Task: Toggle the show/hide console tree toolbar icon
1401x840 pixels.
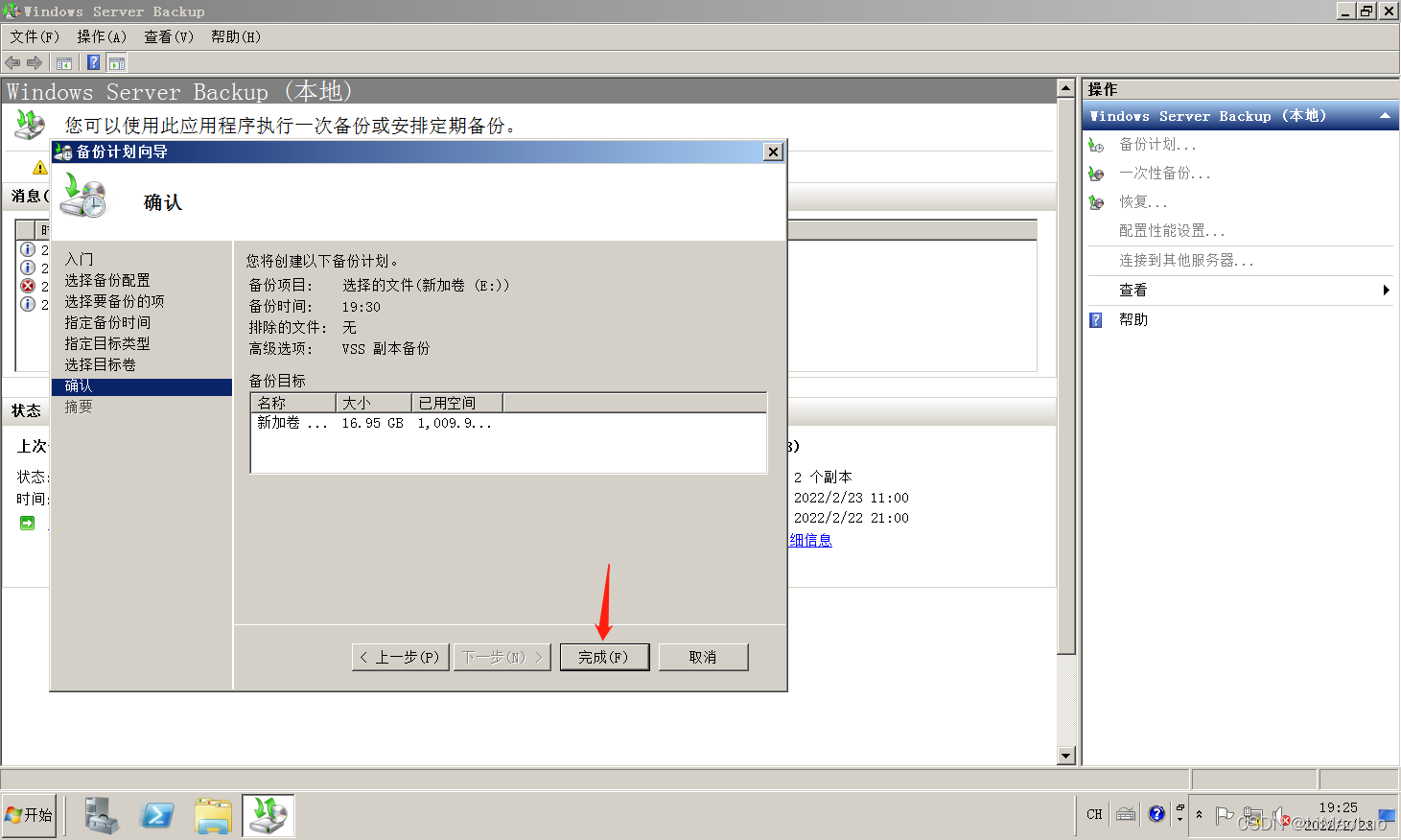Action: (64, 63)
